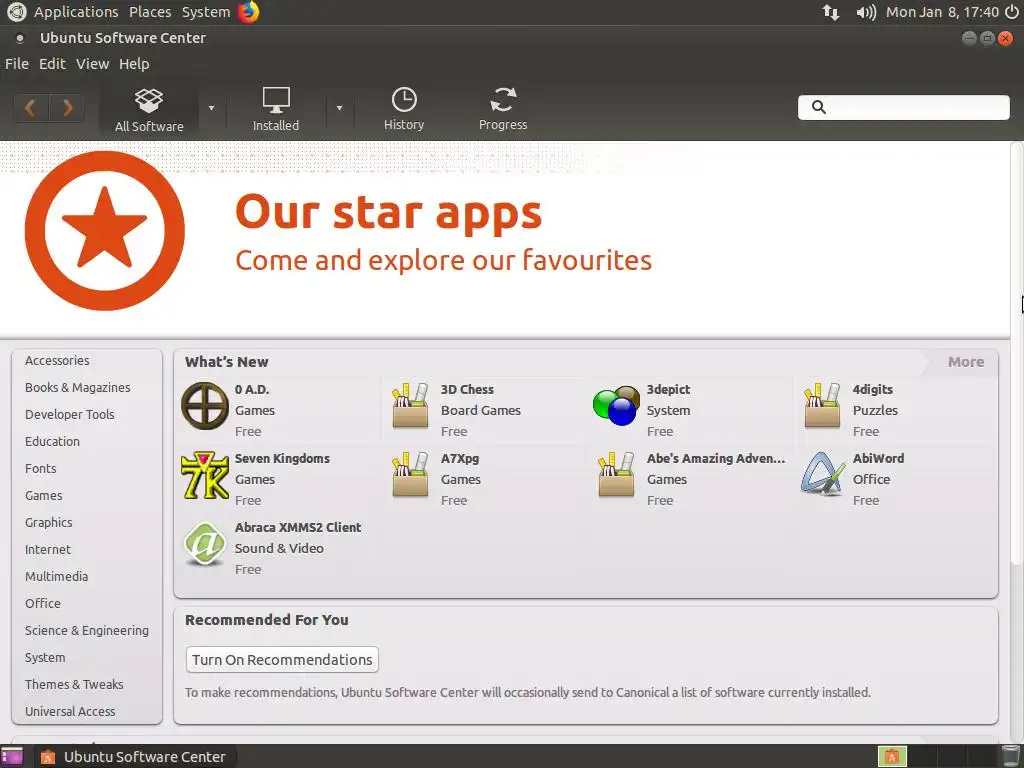Open the A7Xpg package icon
This screenshot has width=1024, height=768.
[x=410, y=475]
